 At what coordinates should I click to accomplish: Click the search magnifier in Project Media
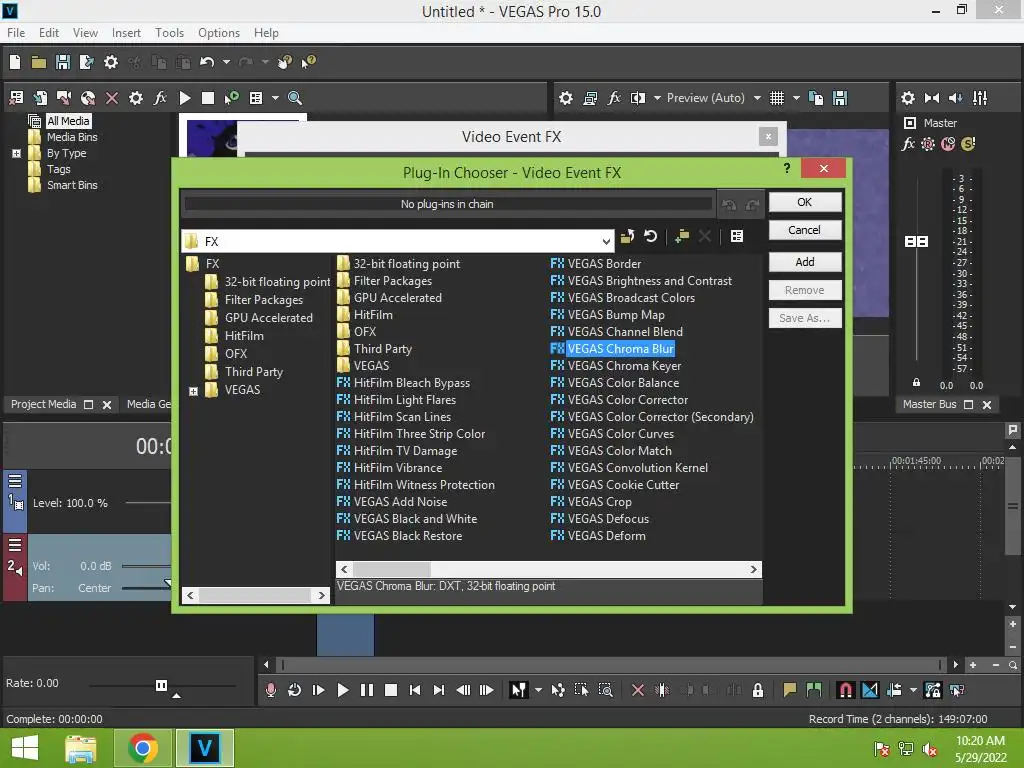295,98
